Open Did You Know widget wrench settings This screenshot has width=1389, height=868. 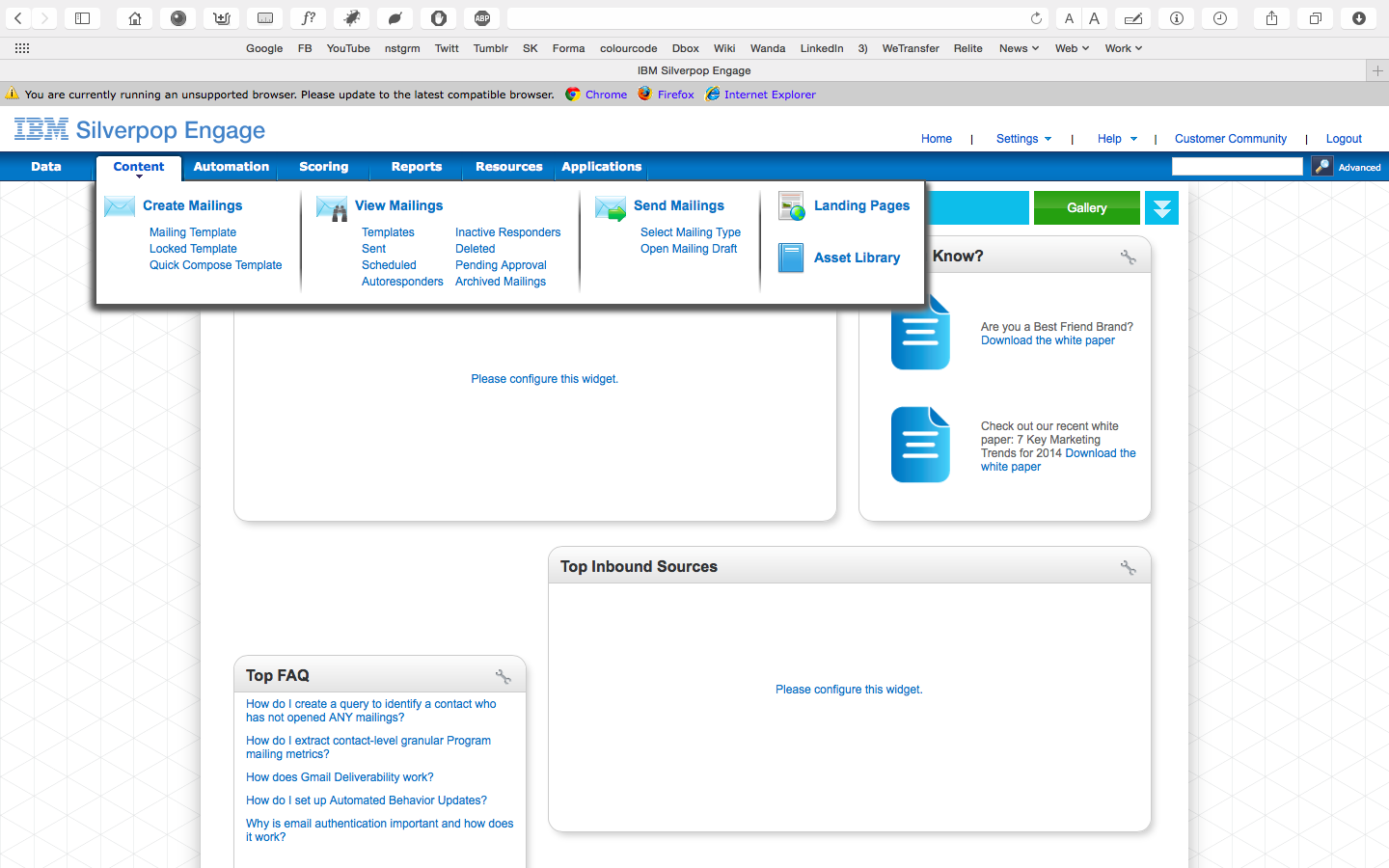click(x=1128, y=258)
